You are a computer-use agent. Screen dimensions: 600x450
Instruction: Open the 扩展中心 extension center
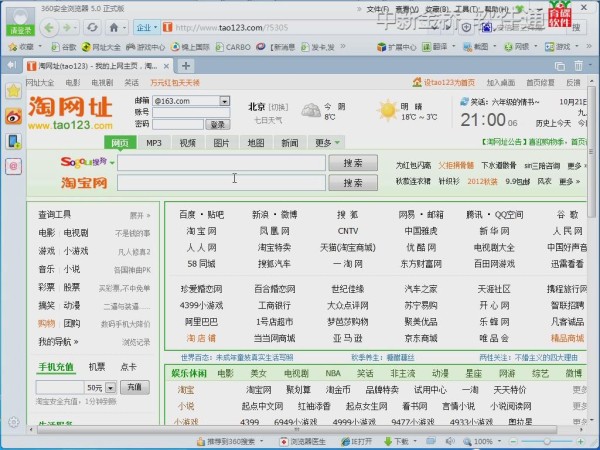[396, 47]
